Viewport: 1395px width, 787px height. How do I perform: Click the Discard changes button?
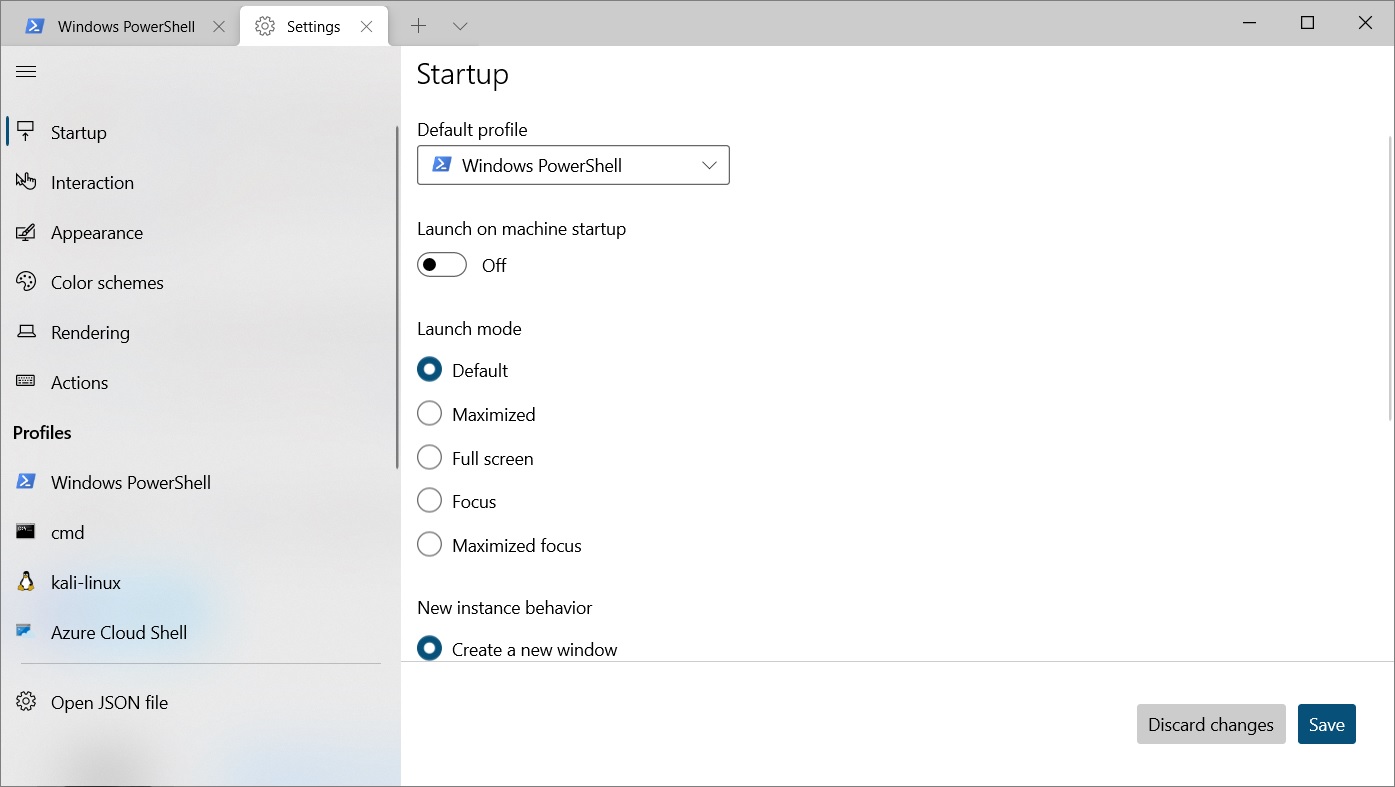[x=1211, y=724]
